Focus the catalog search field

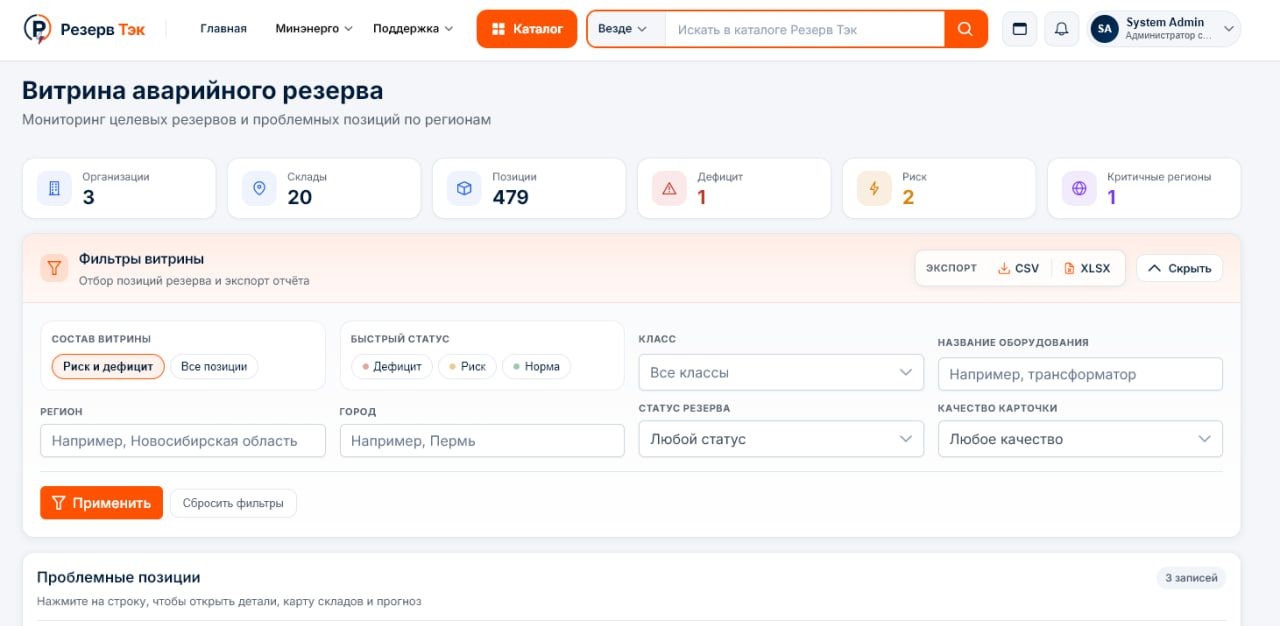805,30
